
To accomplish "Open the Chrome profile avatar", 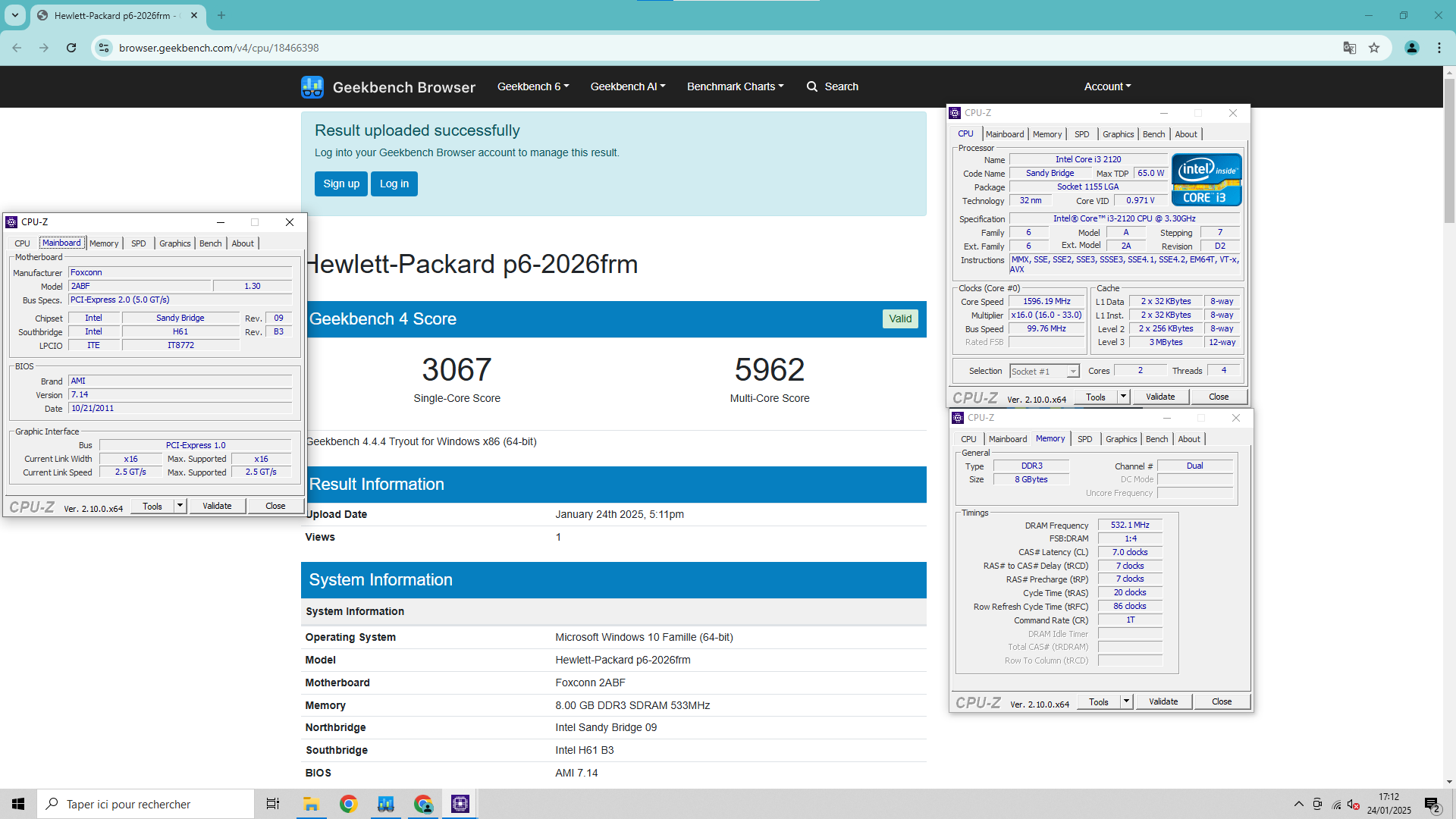I will click(x=1412, y=48).
